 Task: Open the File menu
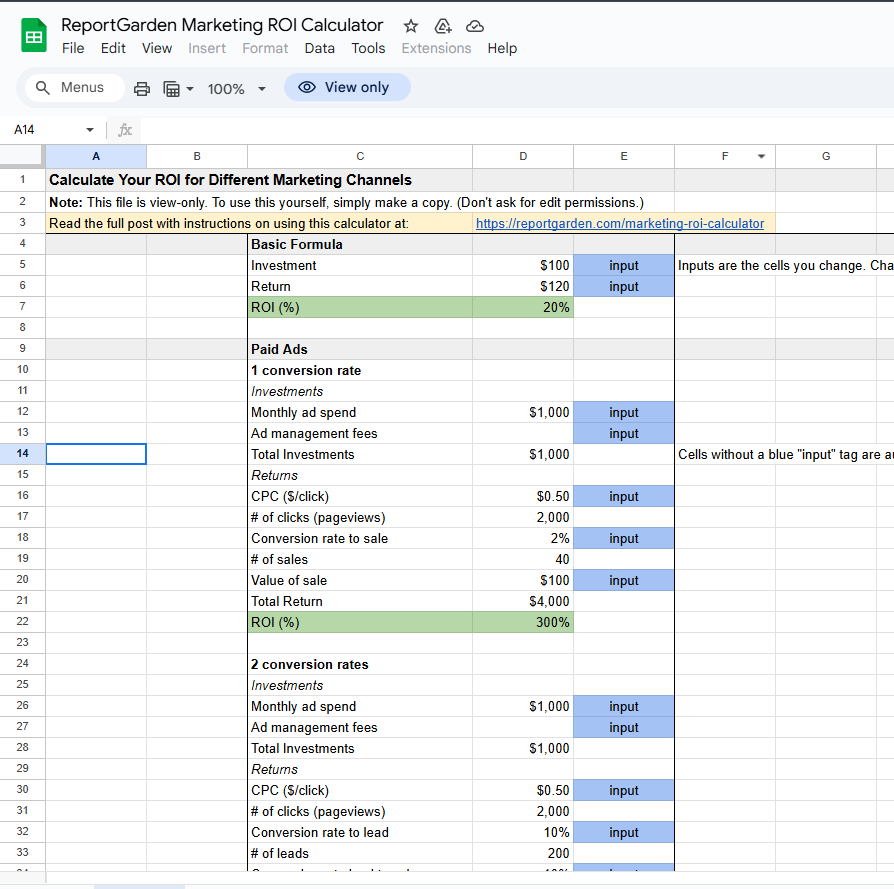coord(73,48)
